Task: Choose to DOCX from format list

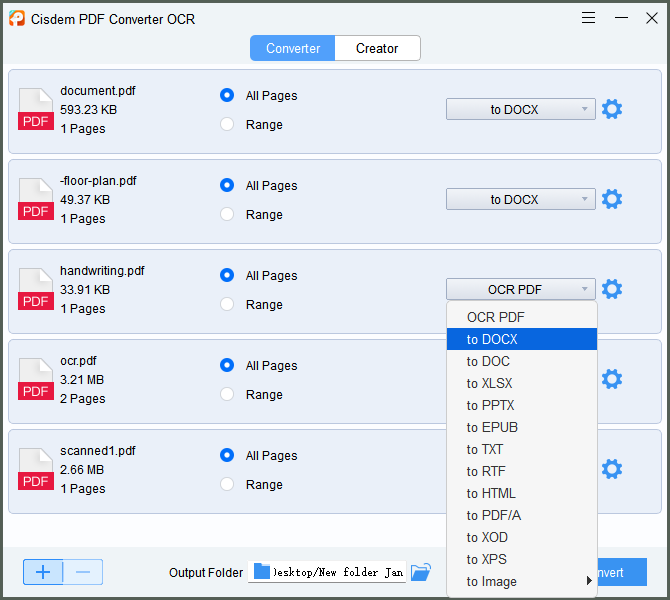Action: click(x=522, y=339)
